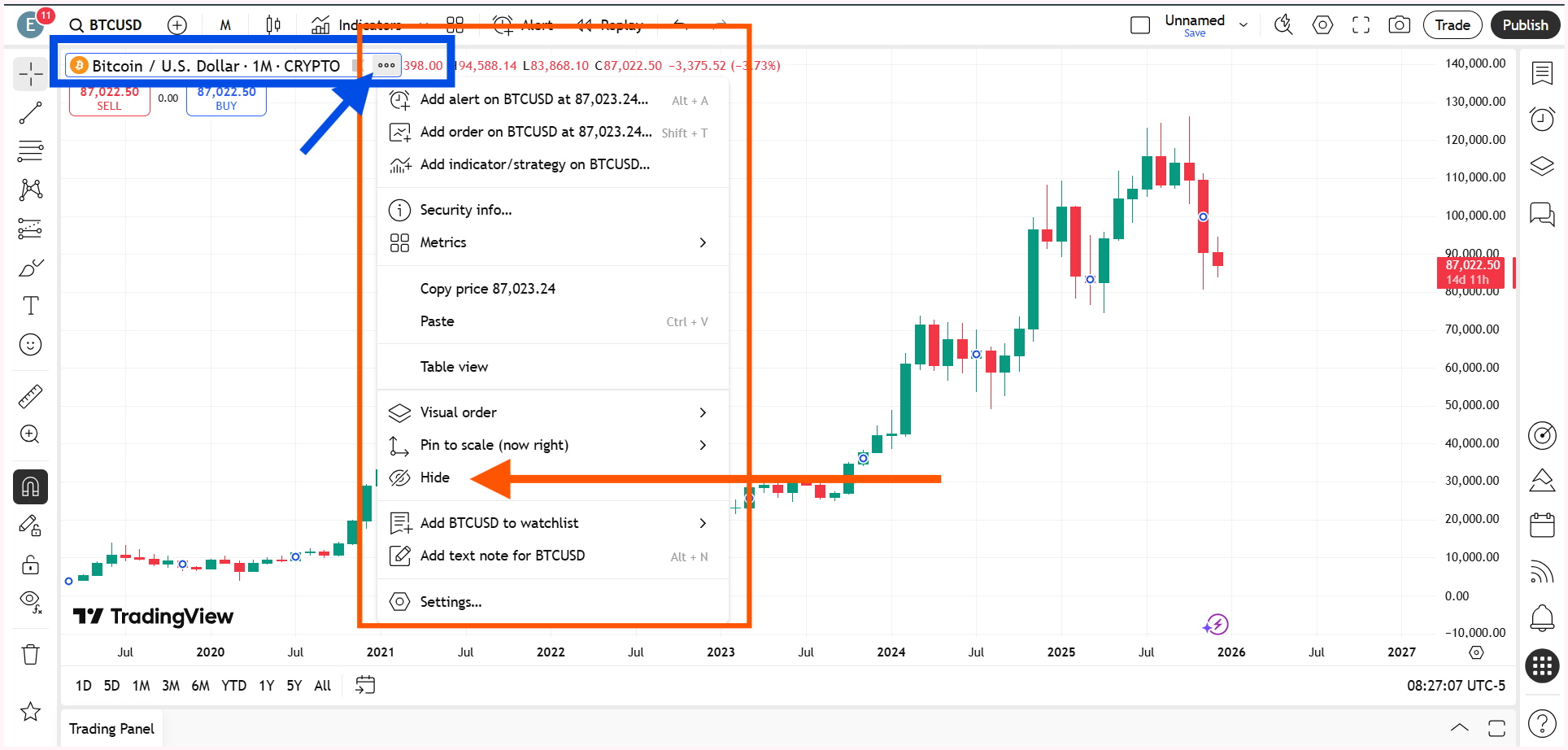Screen dimensions: 1568x750
Task: Open the Unnamed layout dropdown
Action: (1244, 24)
